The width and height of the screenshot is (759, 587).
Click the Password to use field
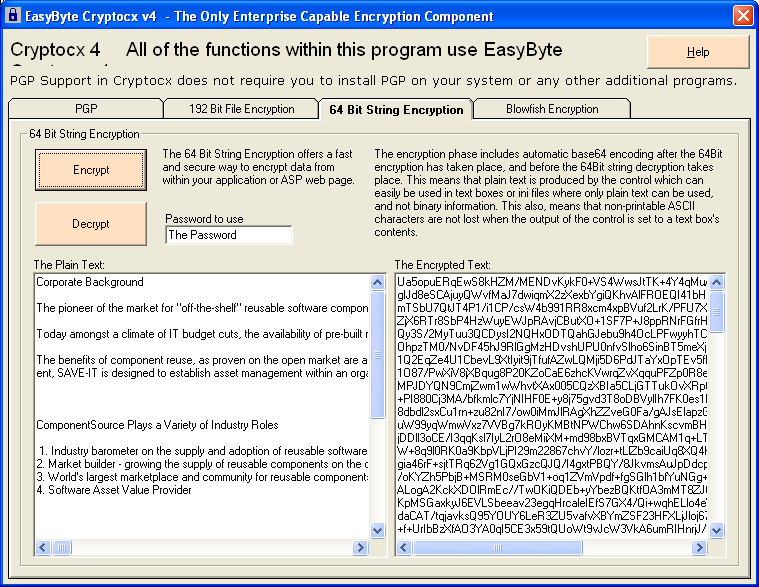228,235
